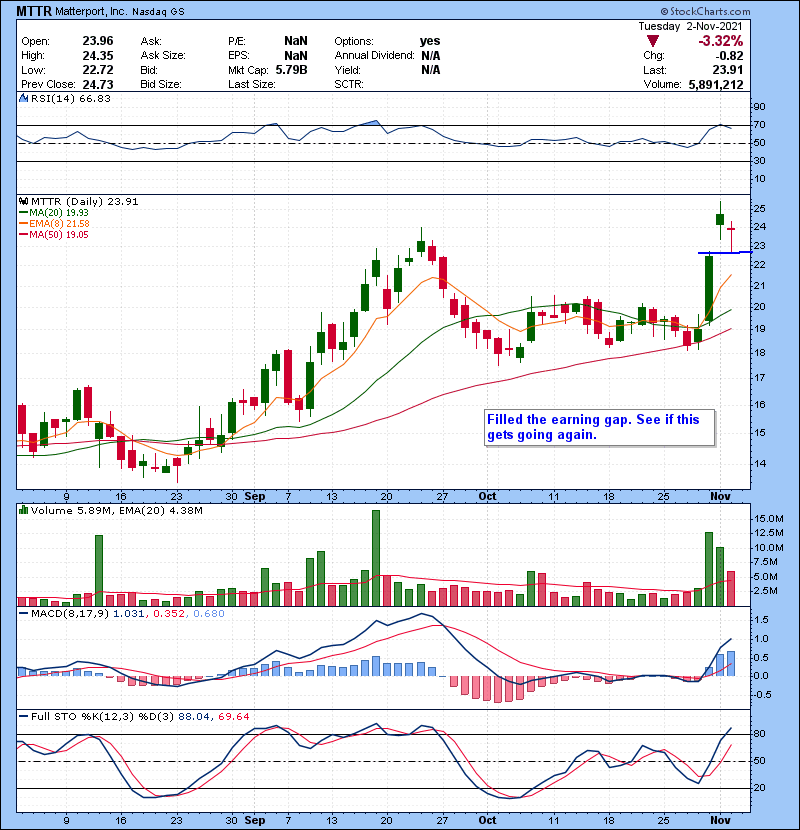The width and height of the screenshot is (800, 830).
Task: Click the Chg value -0.82
Action: coord(729,56)
